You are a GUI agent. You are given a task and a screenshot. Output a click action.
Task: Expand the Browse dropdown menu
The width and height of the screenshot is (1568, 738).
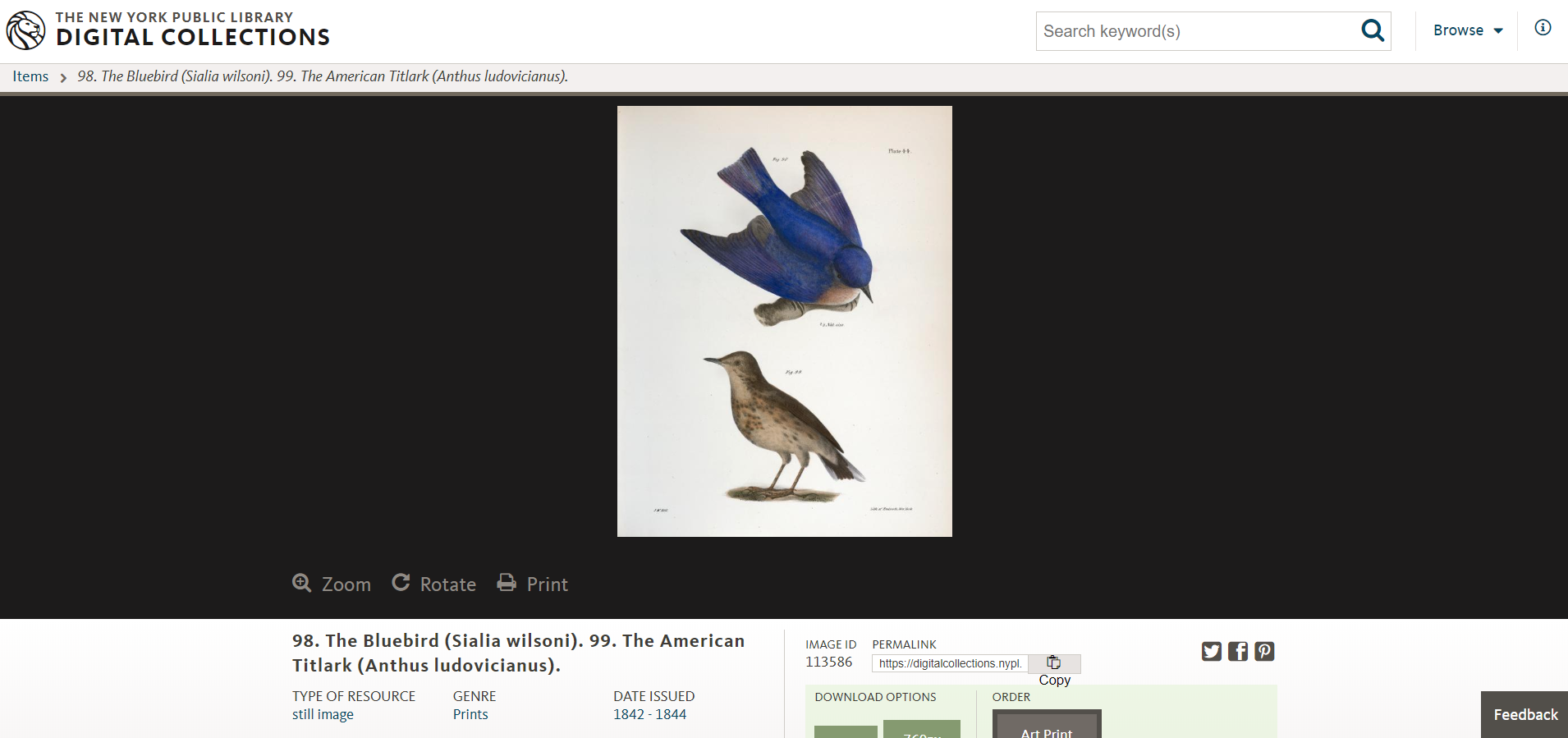1468,30
